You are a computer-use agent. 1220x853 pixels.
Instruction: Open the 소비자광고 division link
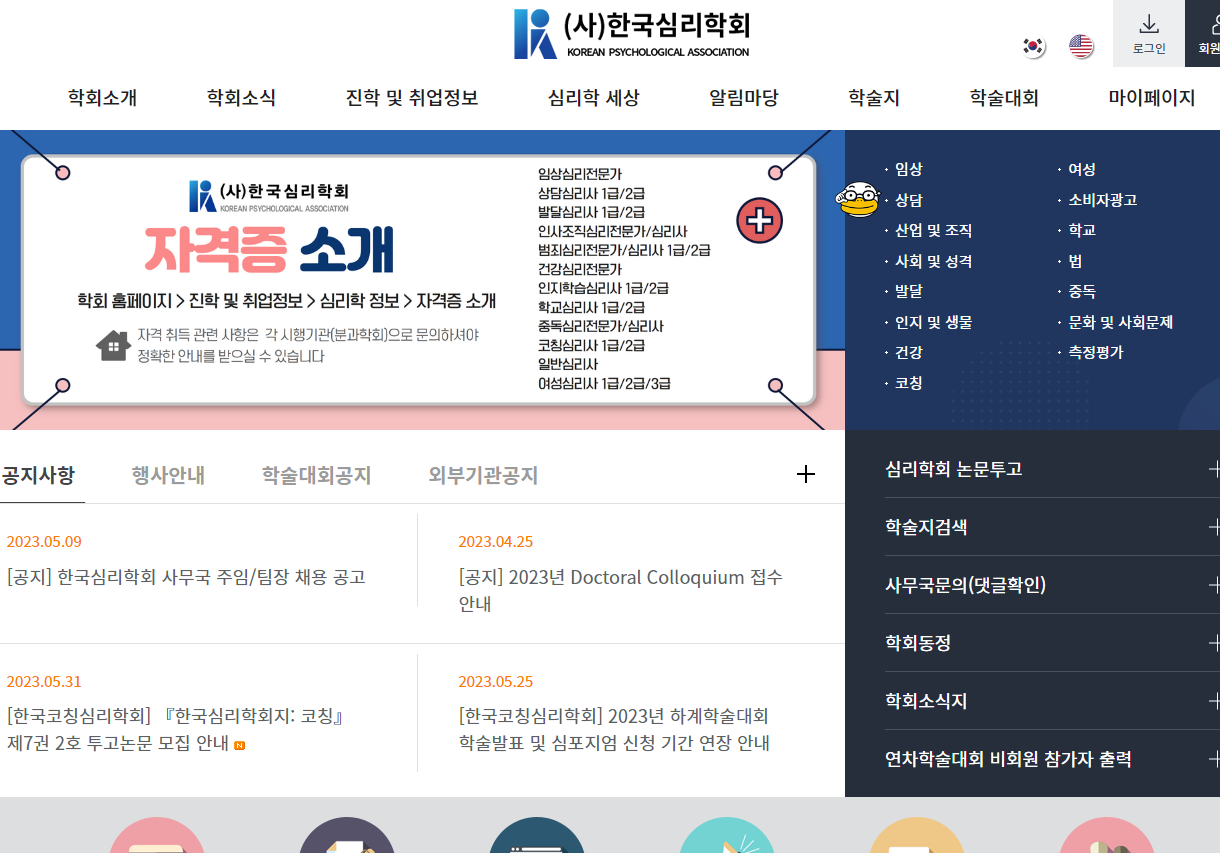click(x=1102, y=200)
